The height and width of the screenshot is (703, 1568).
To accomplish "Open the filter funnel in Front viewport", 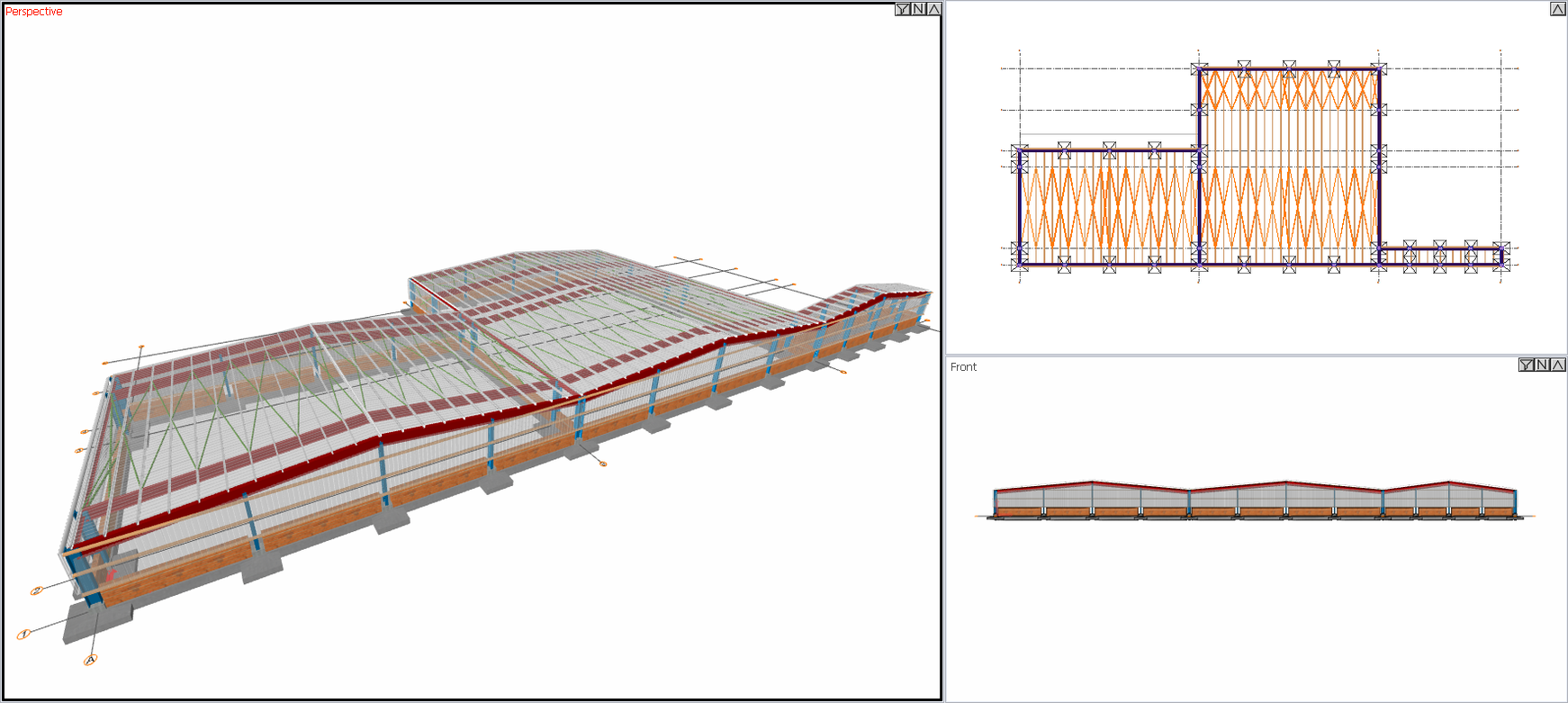I will [x=1527, y=365].
